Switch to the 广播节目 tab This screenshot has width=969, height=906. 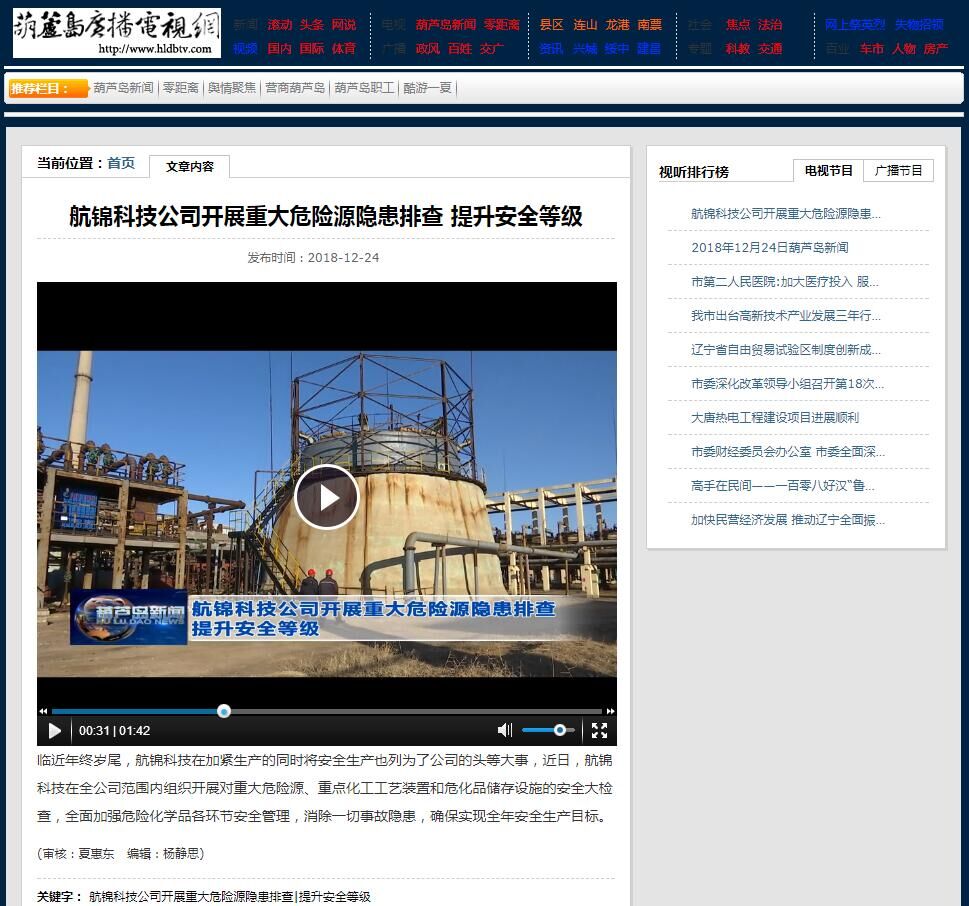(x=898, y=170)
